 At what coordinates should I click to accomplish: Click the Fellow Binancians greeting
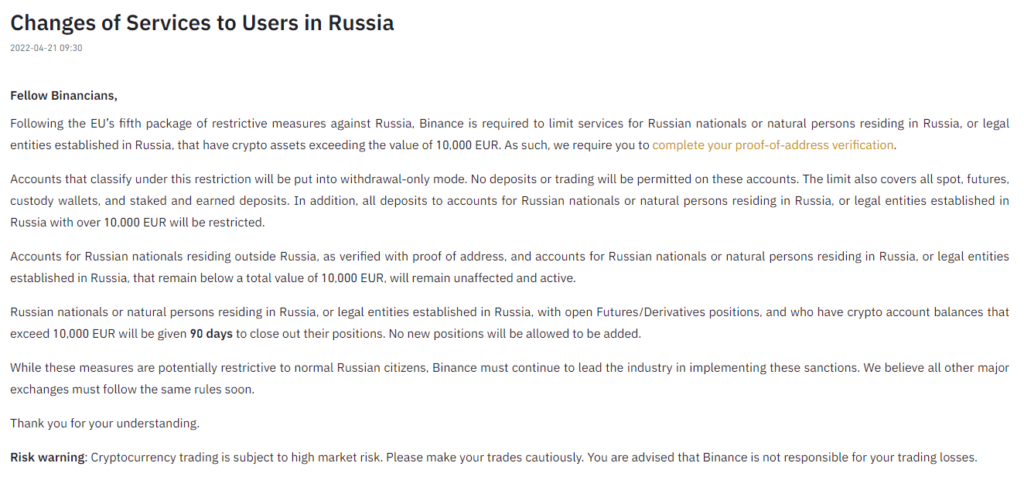point(63,96)
